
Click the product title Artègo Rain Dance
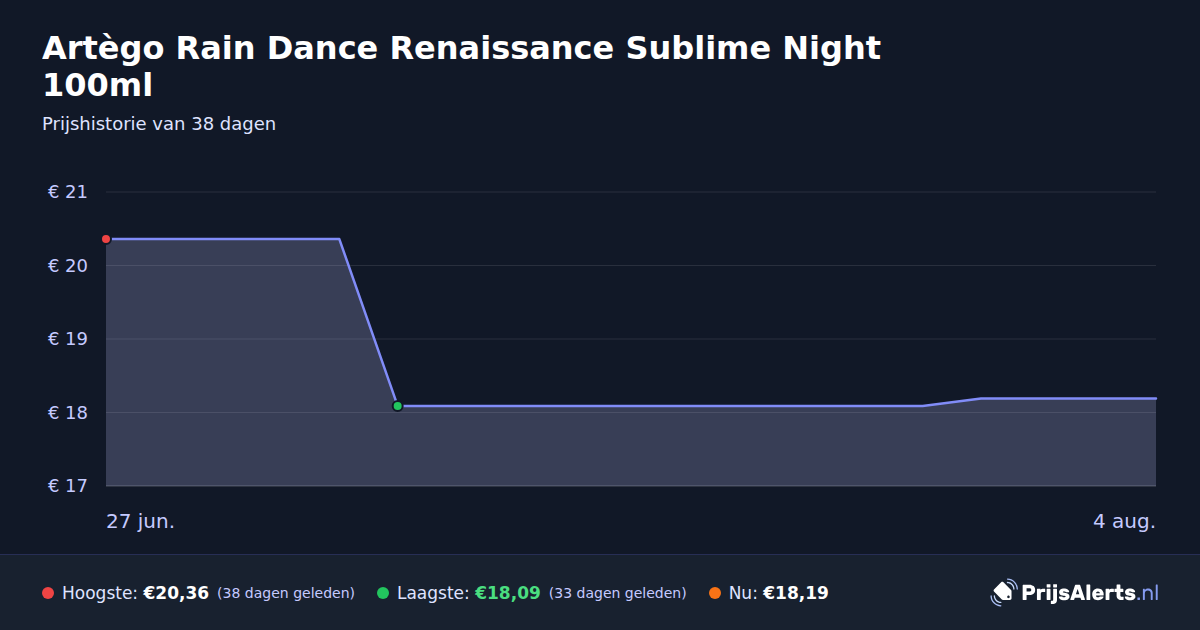pos(461,66)
